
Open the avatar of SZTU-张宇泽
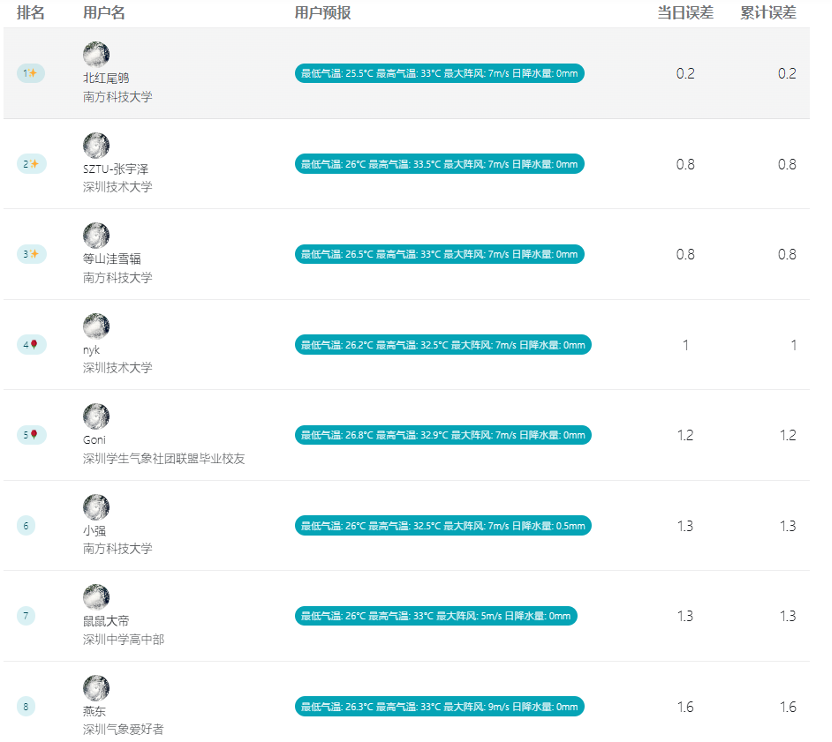tap(96, 145)
